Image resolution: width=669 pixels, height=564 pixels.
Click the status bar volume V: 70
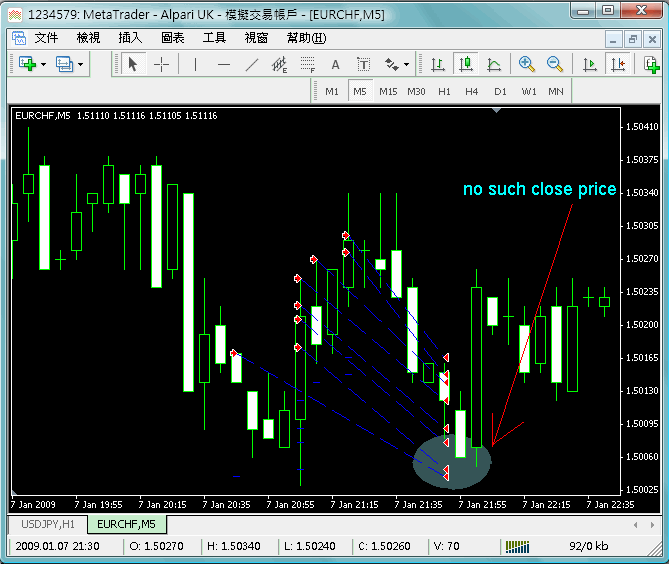[446, 547]
